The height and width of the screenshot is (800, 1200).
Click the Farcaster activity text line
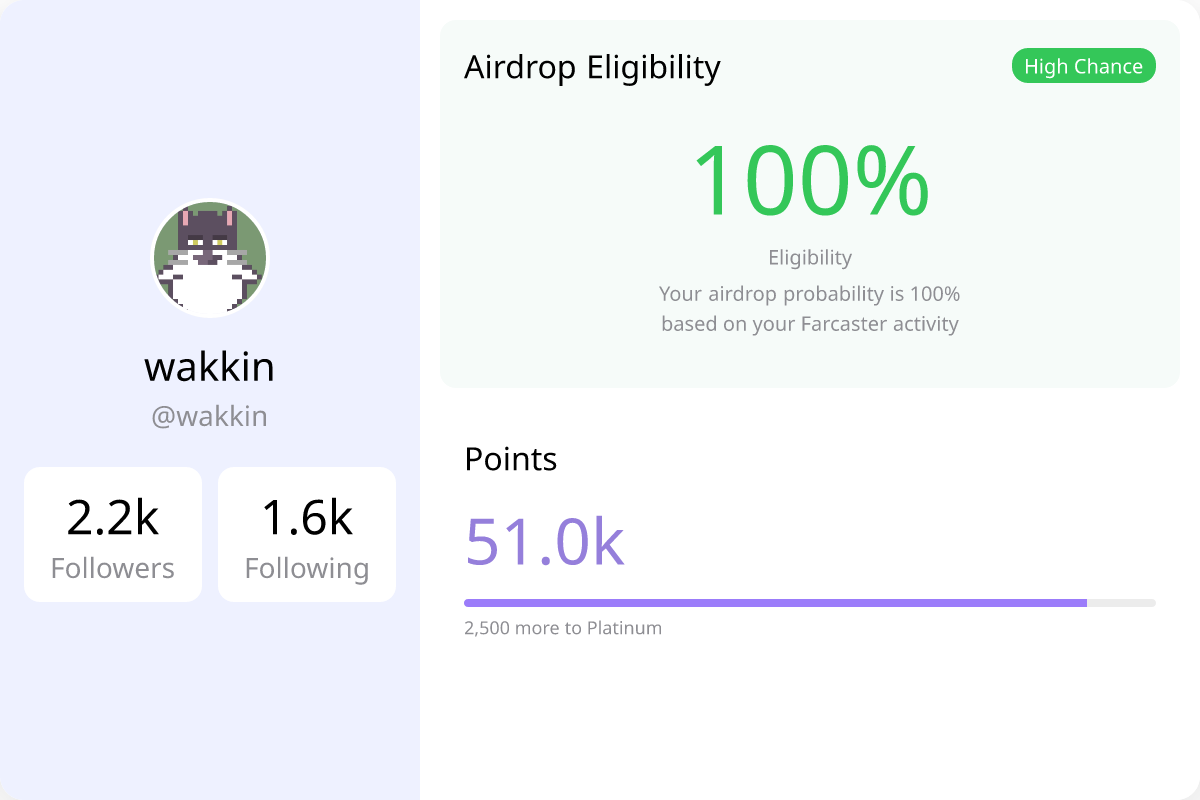click(x=810, y=324)
